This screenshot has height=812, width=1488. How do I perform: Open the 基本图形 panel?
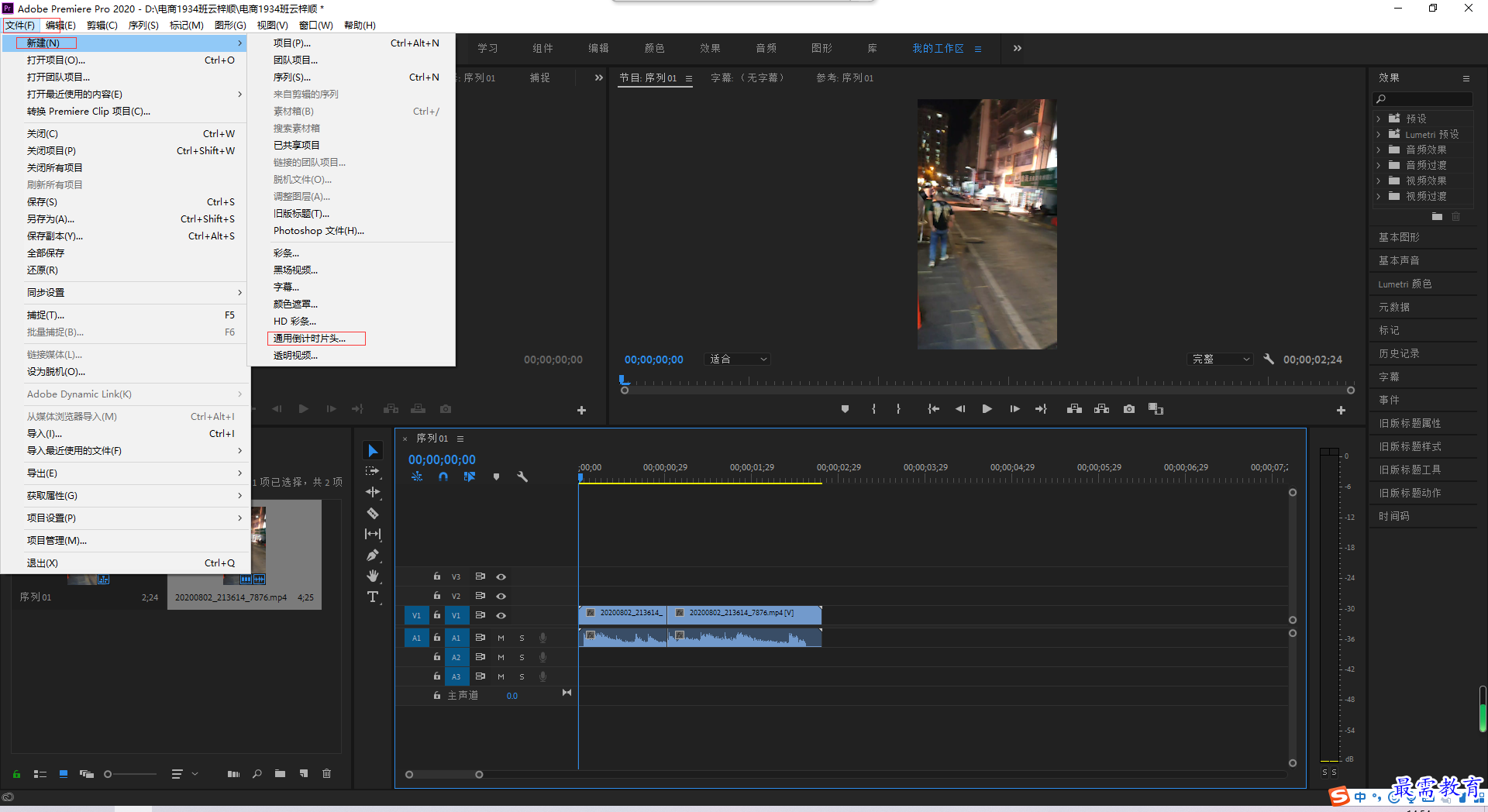1399,237
